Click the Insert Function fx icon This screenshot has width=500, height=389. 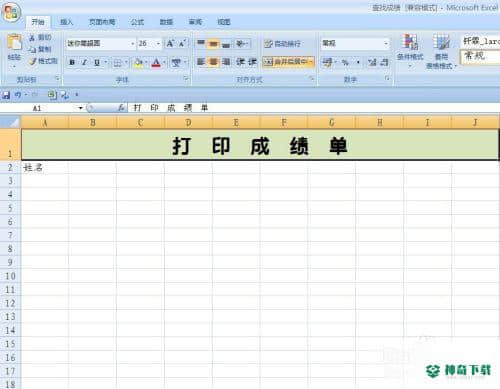tap(121, 108)
